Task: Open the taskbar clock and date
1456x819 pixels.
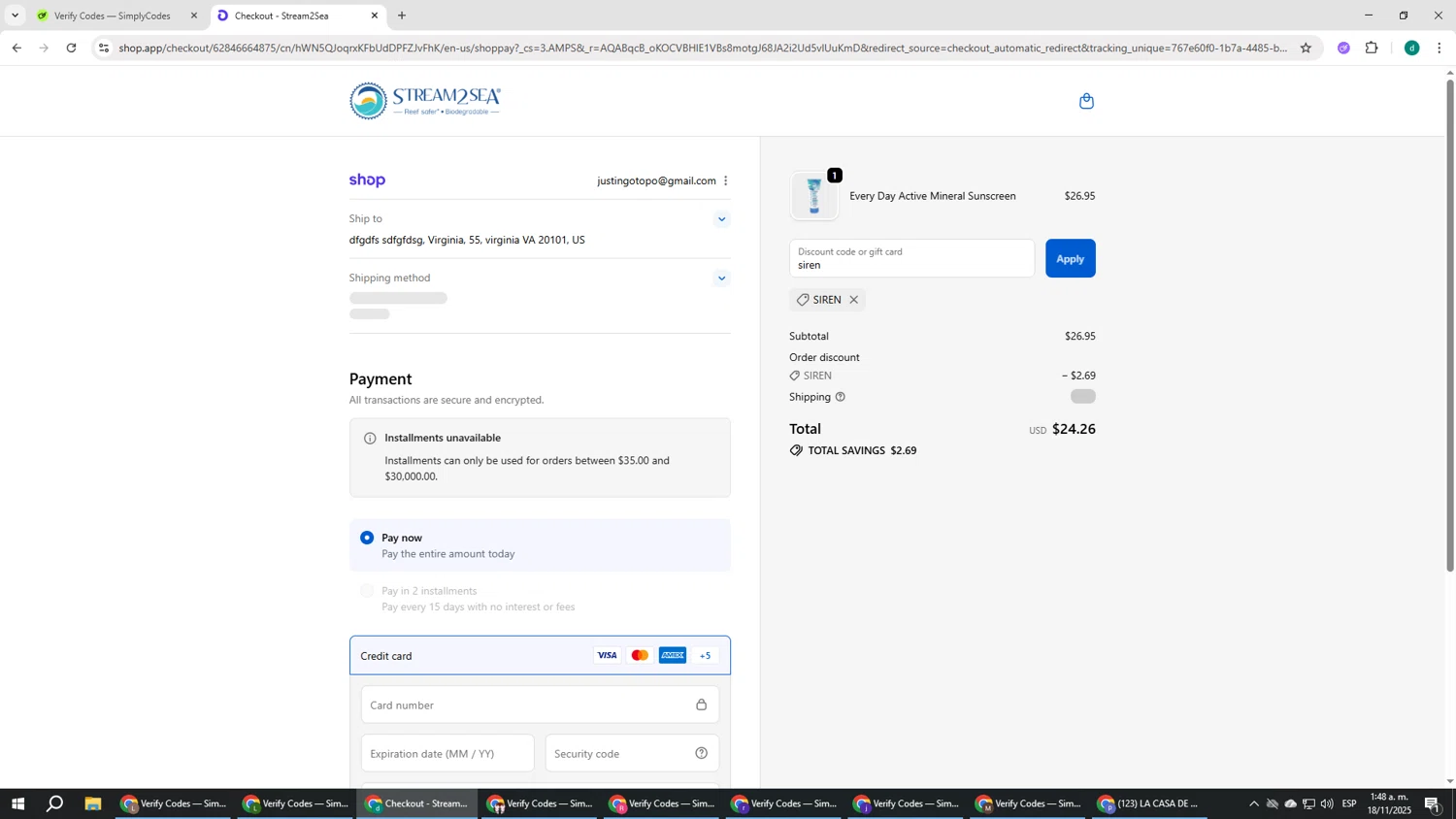Action: (1389, 803)
